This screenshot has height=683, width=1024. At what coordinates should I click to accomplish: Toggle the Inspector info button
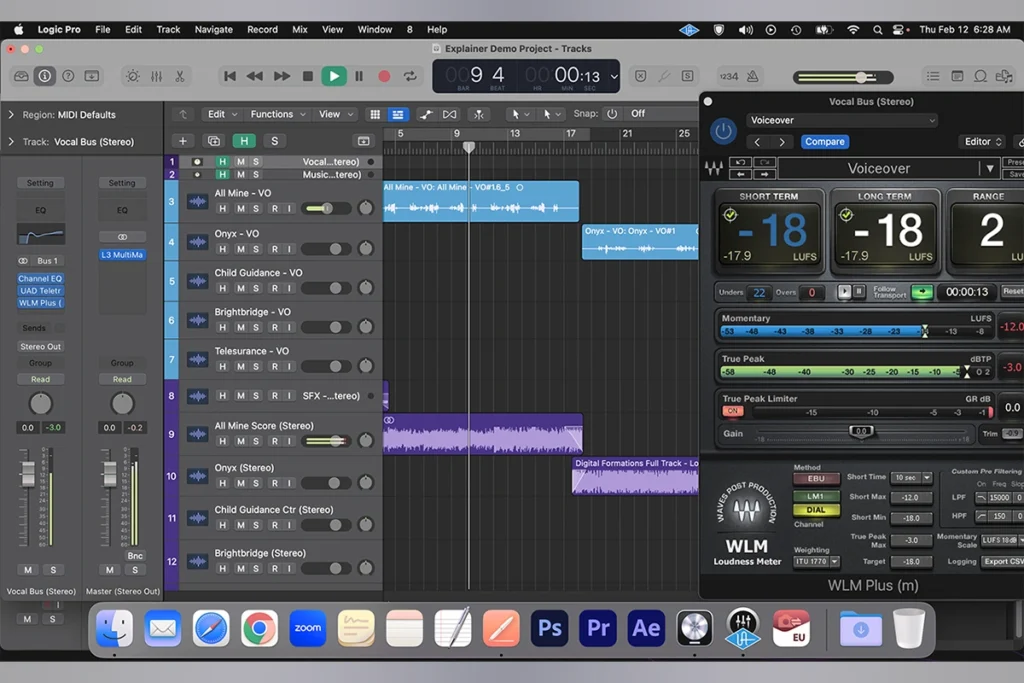[x=44, y=76]
